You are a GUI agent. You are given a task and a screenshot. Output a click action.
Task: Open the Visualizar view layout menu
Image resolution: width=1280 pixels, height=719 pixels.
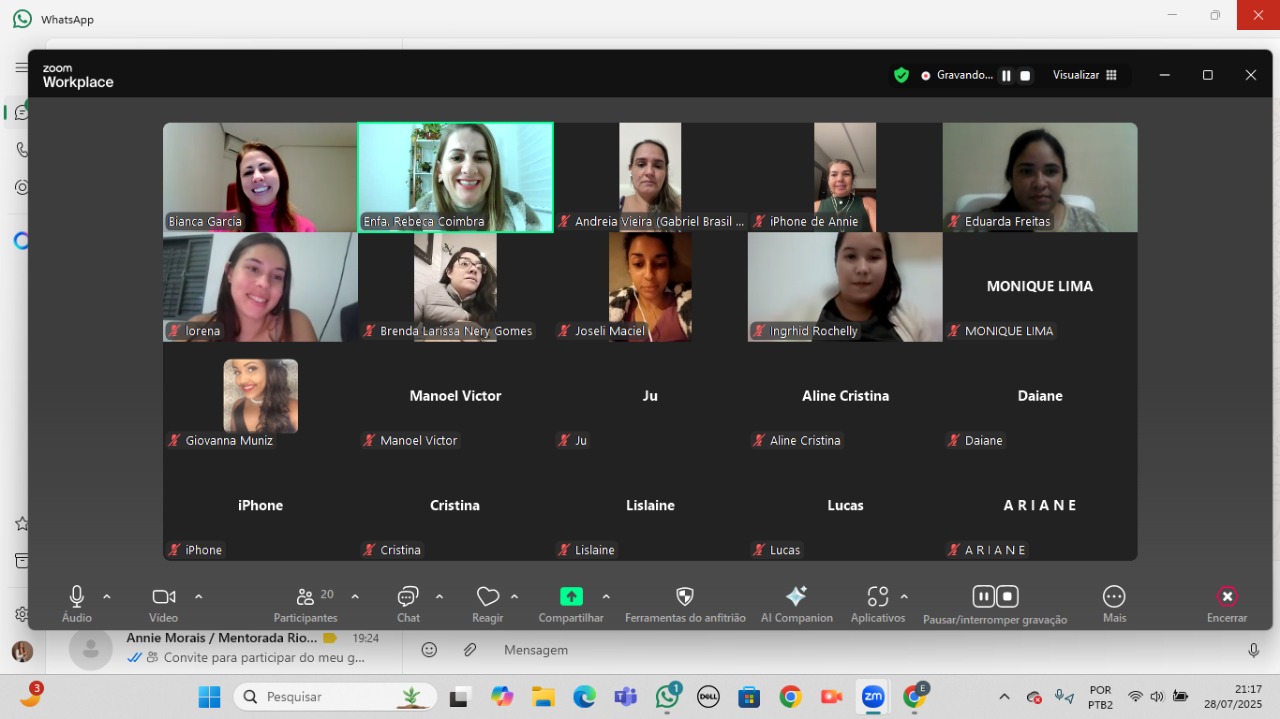click(x=1085, y=75)
